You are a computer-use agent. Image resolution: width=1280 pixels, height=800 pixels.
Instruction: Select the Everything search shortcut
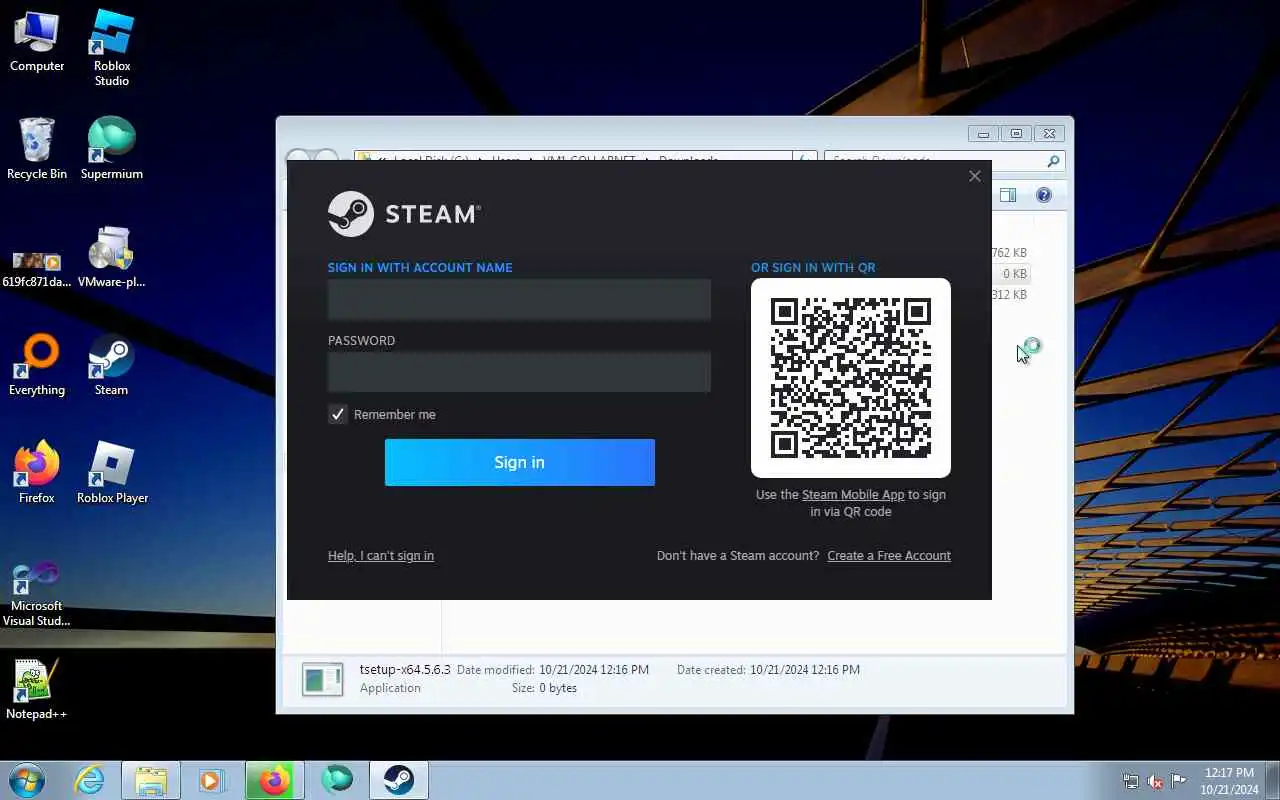[37, 366]
